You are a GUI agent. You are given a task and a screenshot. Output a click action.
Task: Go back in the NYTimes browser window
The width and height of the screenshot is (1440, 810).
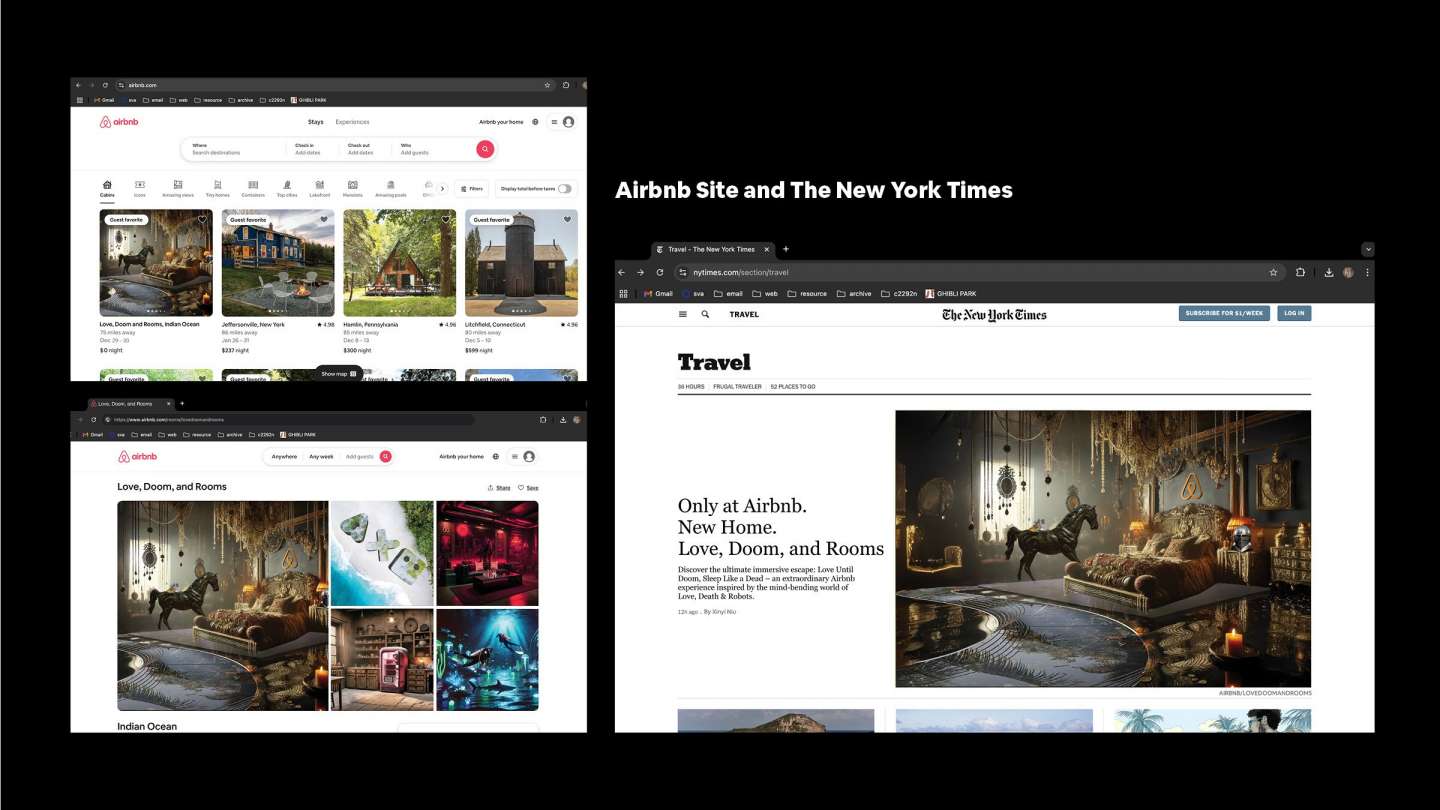tap(622, 272)
